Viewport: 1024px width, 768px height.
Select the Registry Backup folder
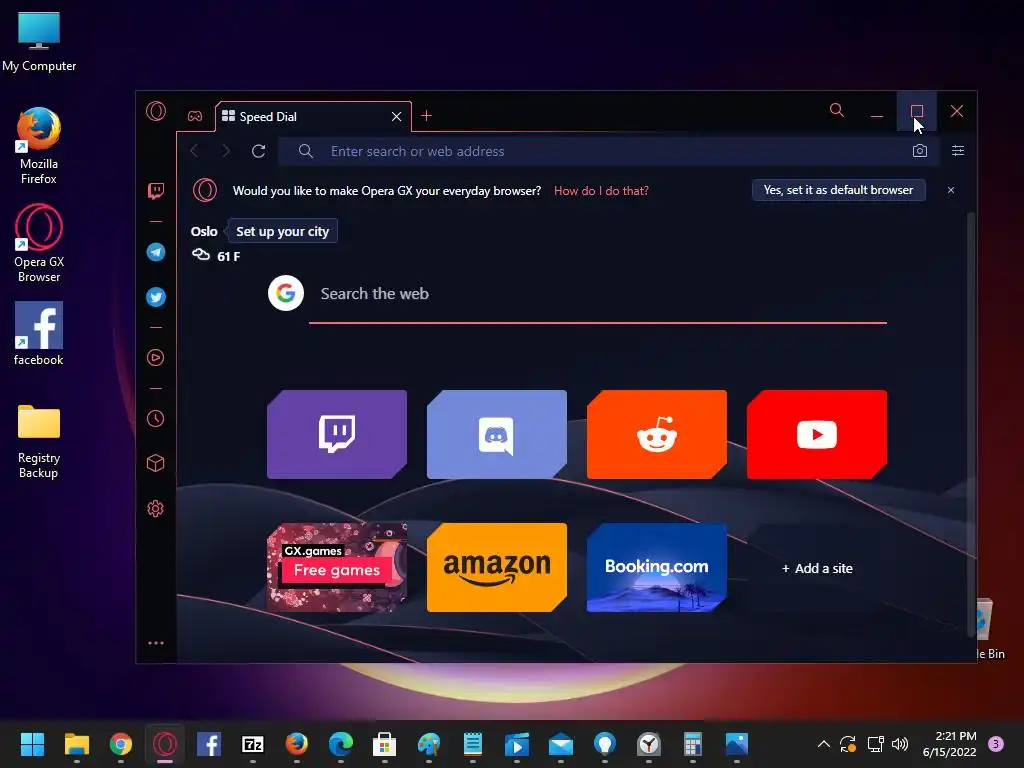tap(39, 441)
